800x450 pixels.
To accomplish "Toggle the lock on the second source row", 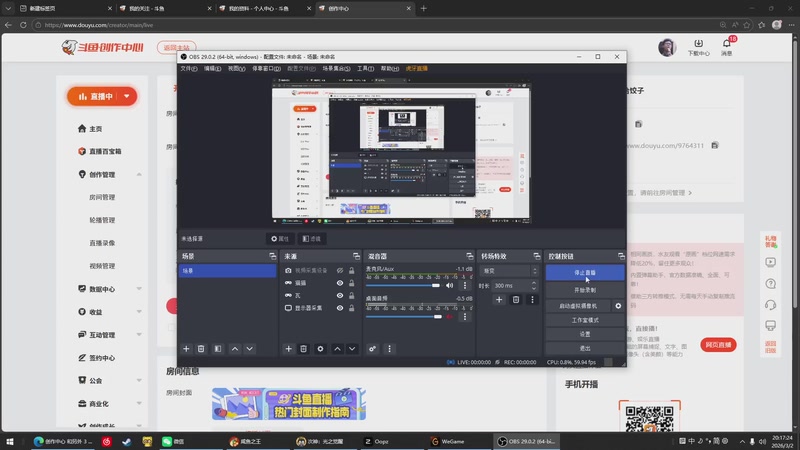I will (352, 283).
